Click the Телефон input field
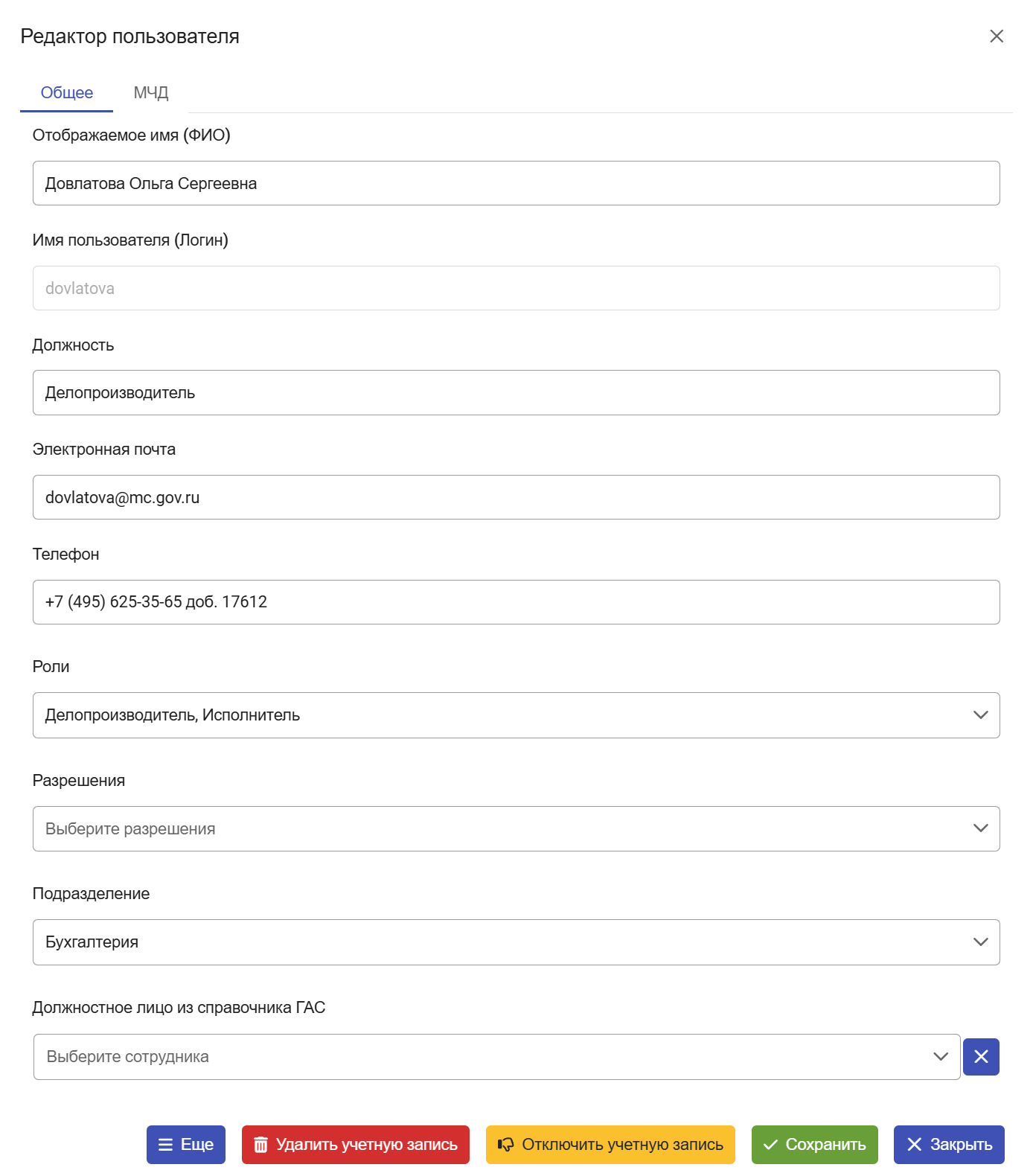1033x1176 pixels. (x=516, y=602)
